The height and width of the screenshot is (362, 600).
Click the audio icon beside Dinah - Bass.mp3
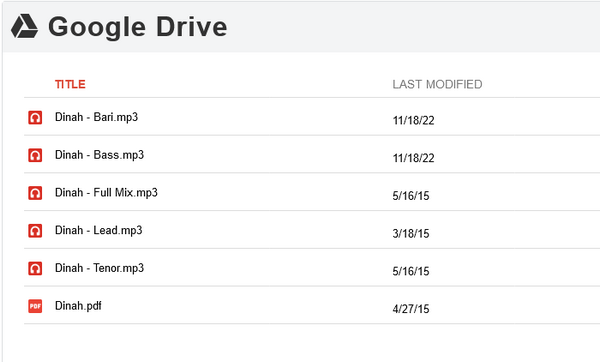pos(35,155)
